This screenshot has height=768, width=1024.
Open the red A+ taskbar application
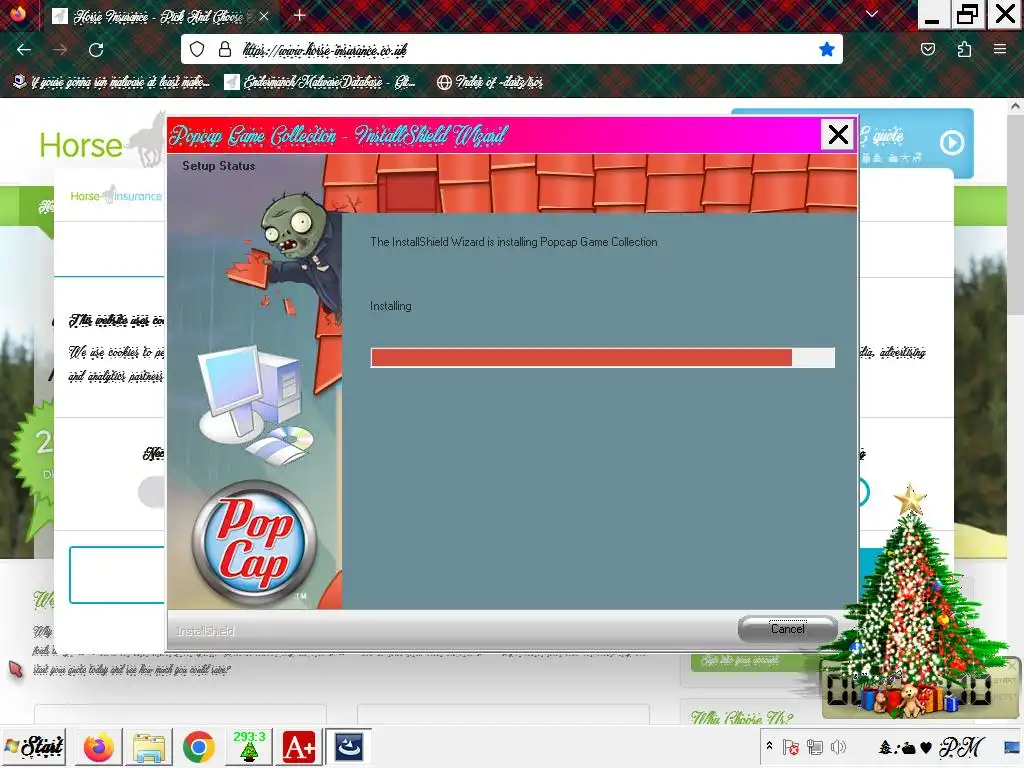pyautogui.click(x=298, y=746)
